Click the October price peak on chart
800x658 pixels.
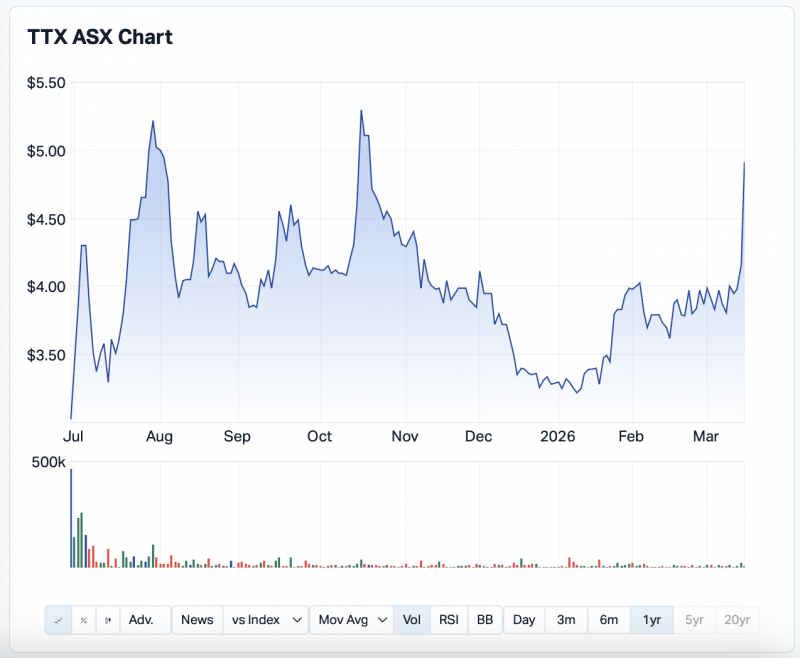[x=361, y=111]
